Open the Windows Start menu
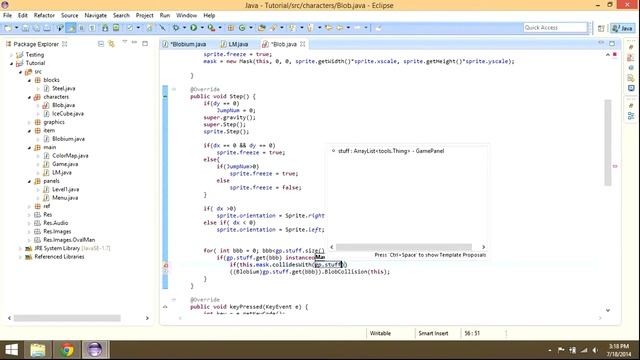 (11, 350)
